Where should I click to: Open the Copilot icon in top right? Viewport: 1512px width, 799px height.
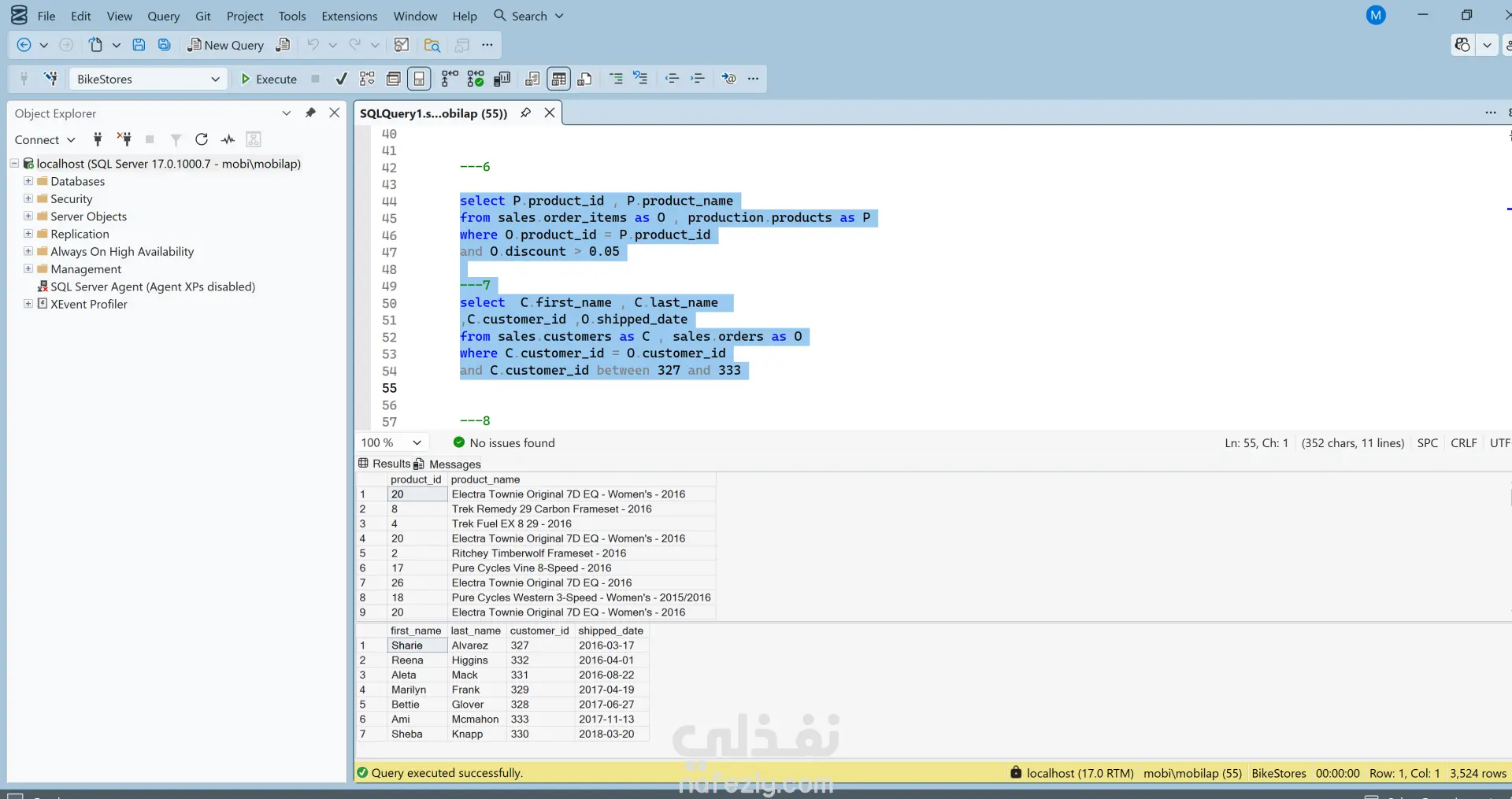[1462, 45]
